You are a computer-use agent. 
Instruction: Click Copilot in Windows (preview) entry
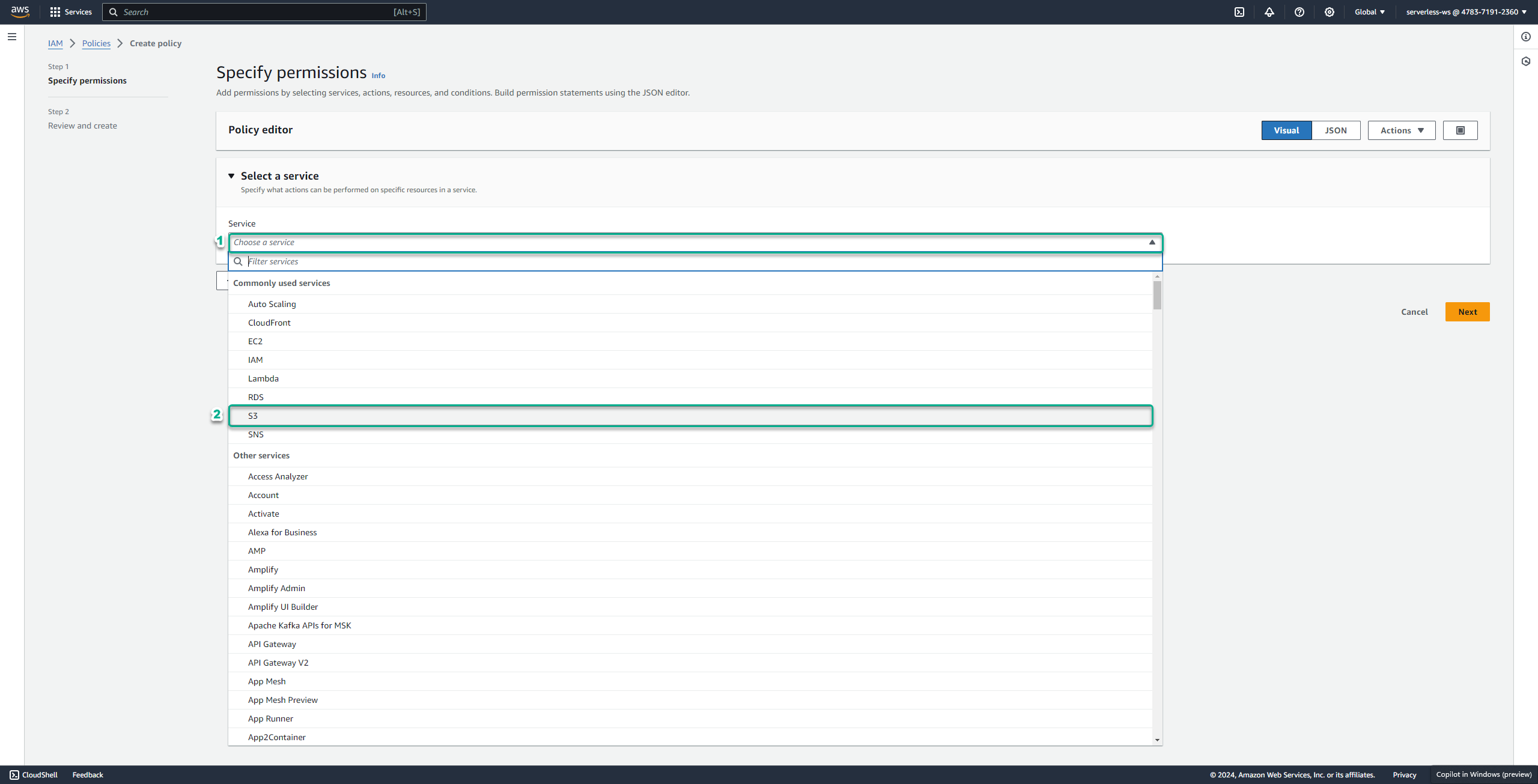pyautogui.click(x=1483, y=774)
